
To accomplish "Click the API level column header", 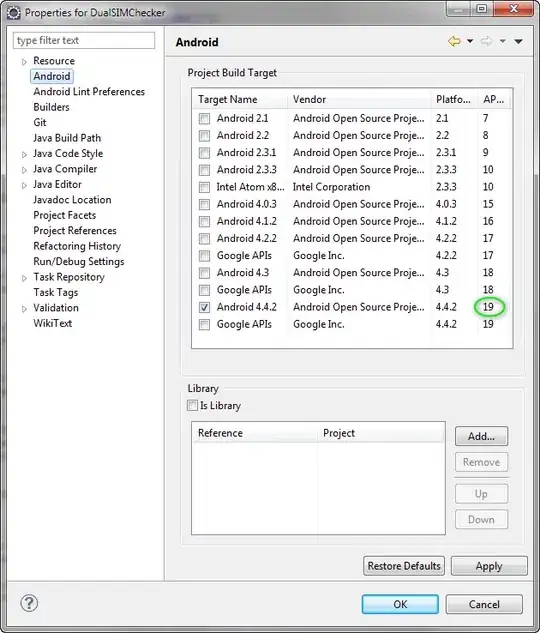I will tap(494, 99).
